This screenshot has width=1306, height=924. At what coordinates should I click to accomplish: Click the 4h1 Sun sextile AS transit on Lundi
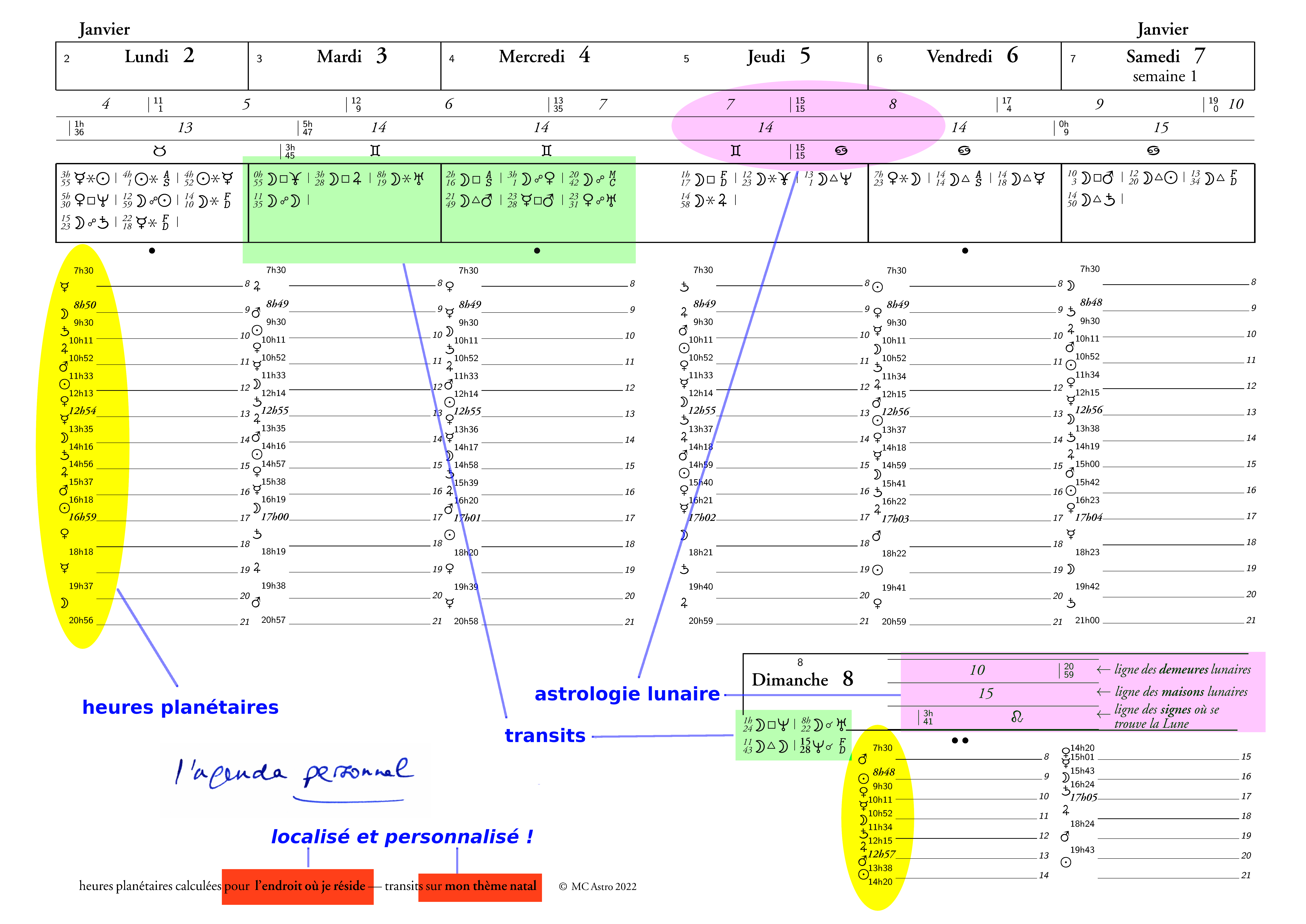(146, 179)
